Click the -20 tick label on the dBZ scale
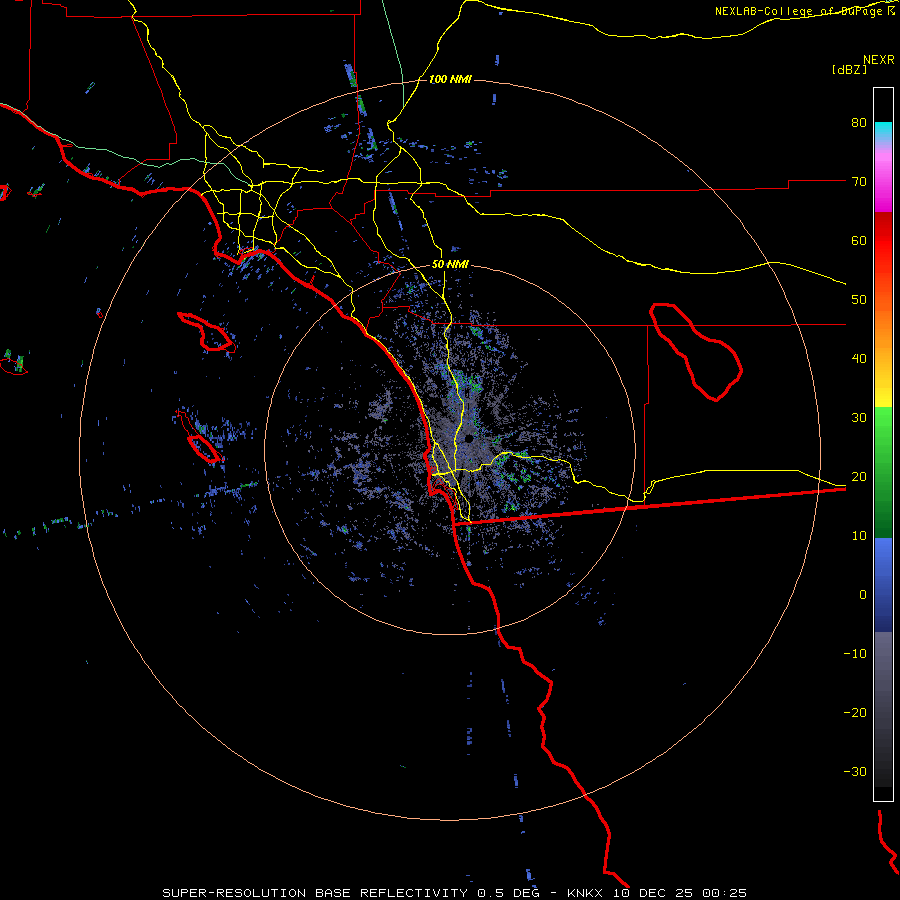The width and height of the screenshot is (900, 900). [855, 712]
